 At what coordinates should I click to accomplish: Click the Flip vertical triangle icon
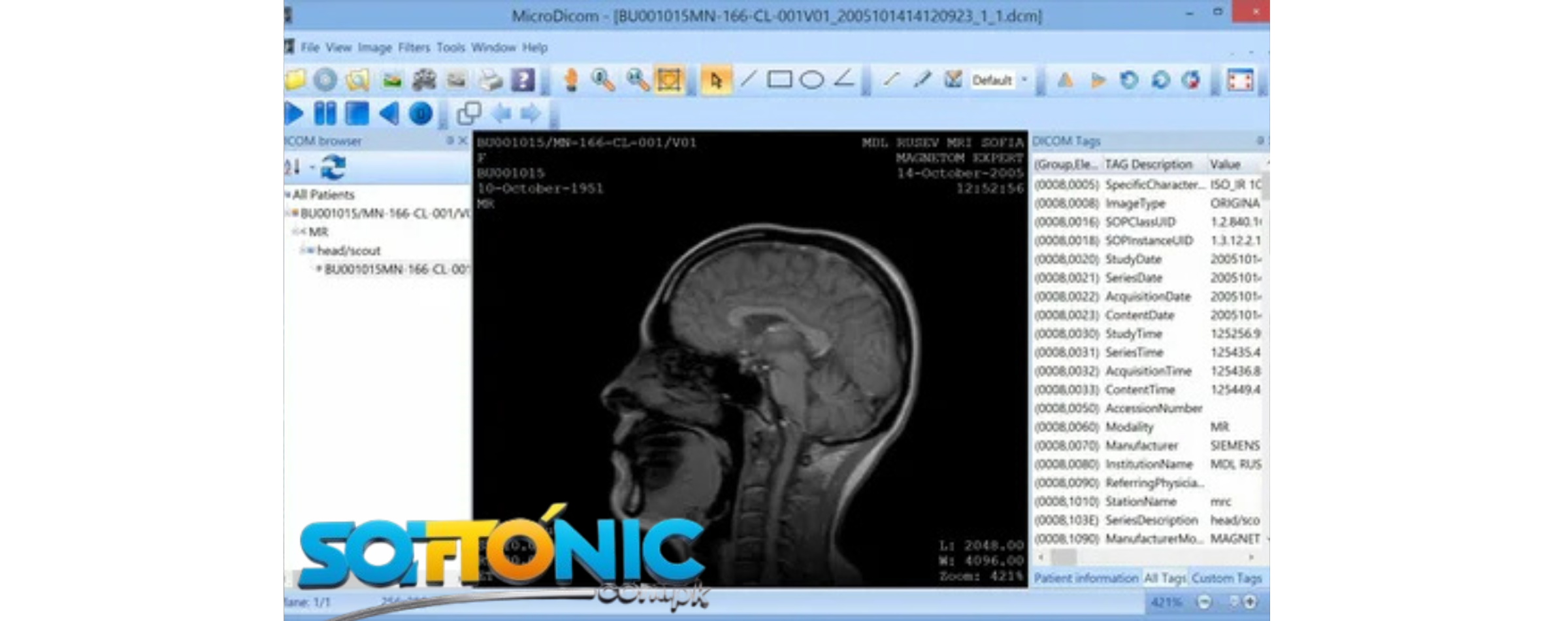click(1098, 80)
